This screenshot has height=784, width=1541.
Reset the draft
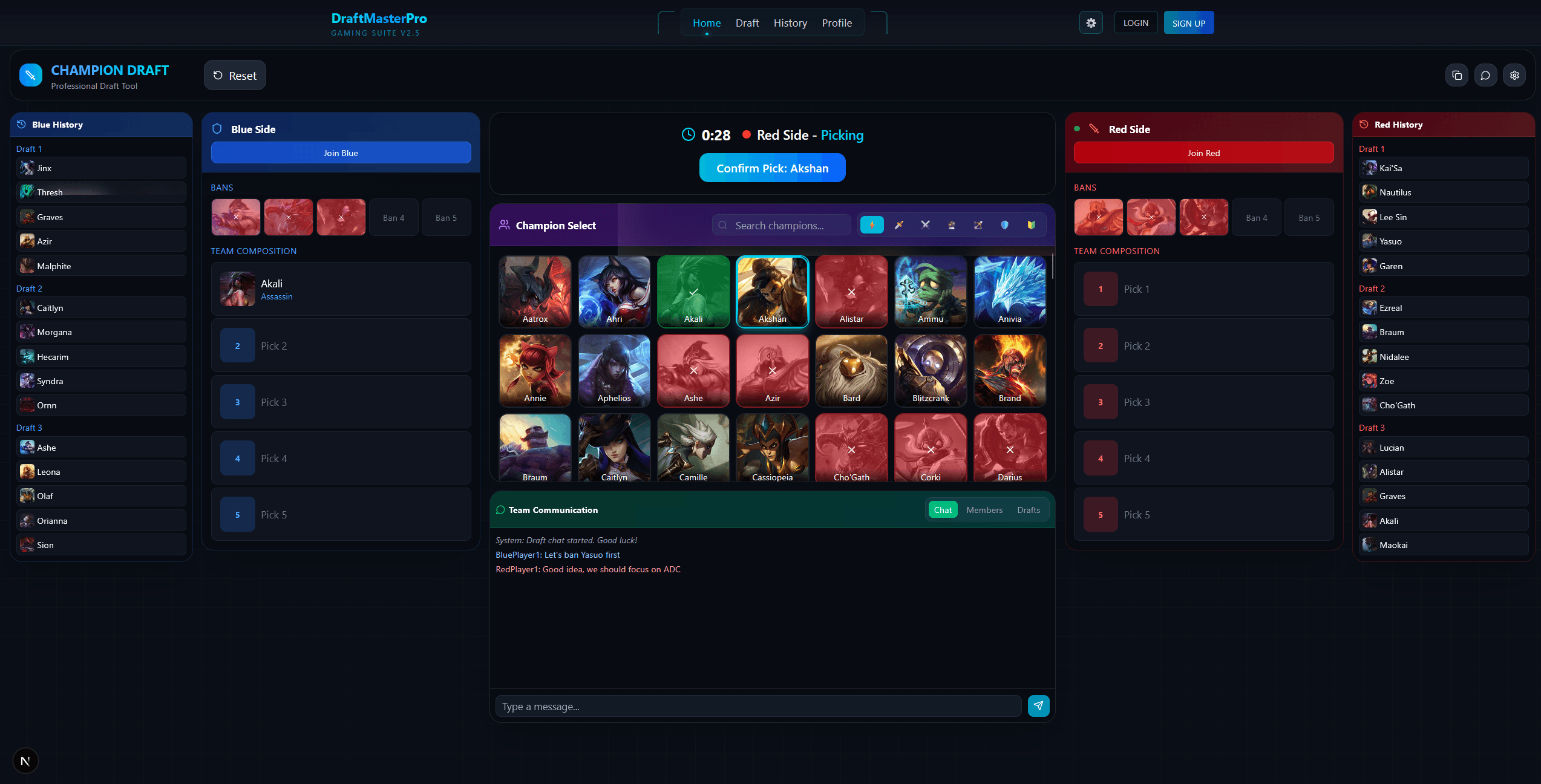tap(235, 76)
